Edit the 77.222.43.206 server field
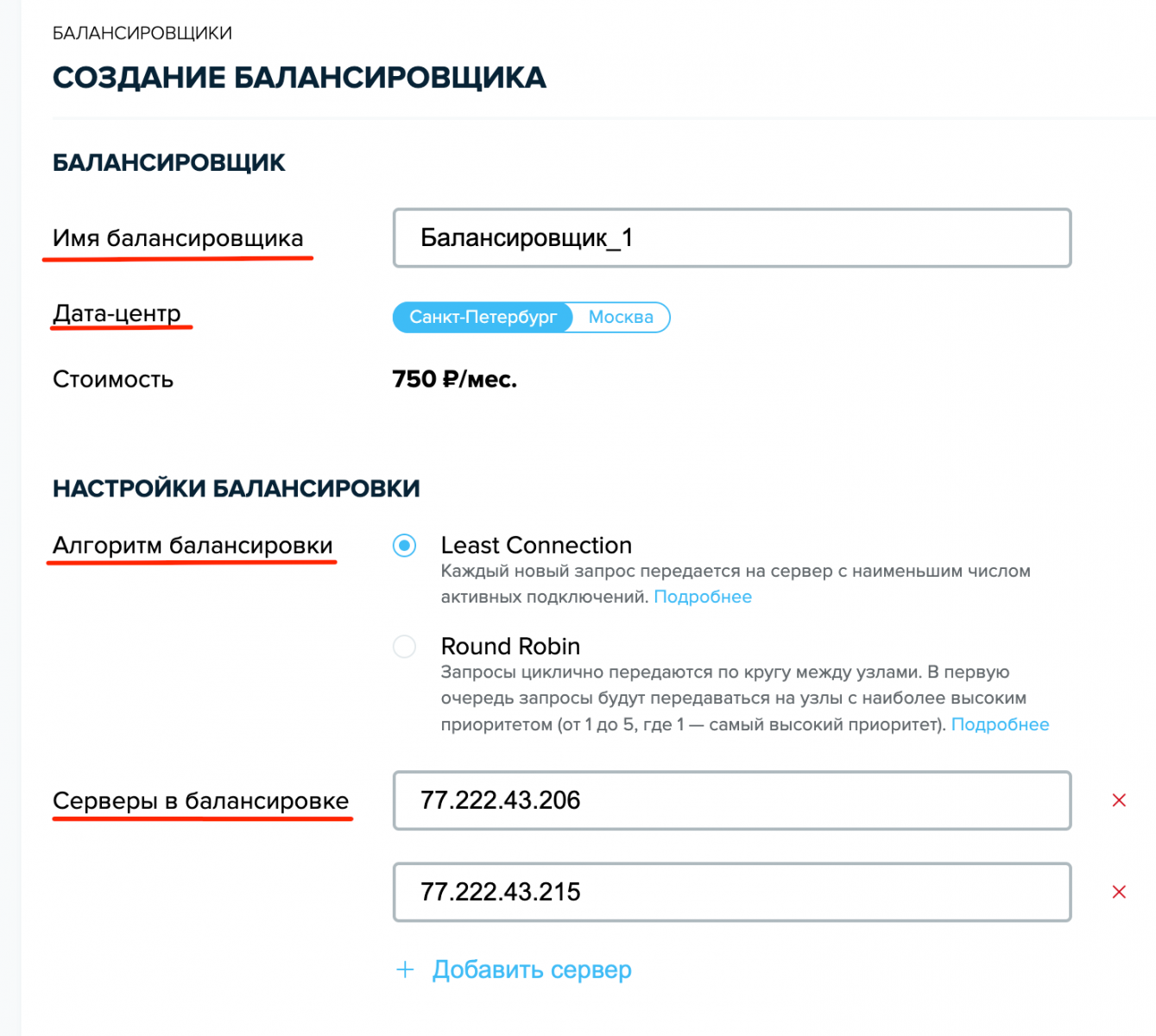This screenshot has width=1156, height=1036. pos(732,800)
